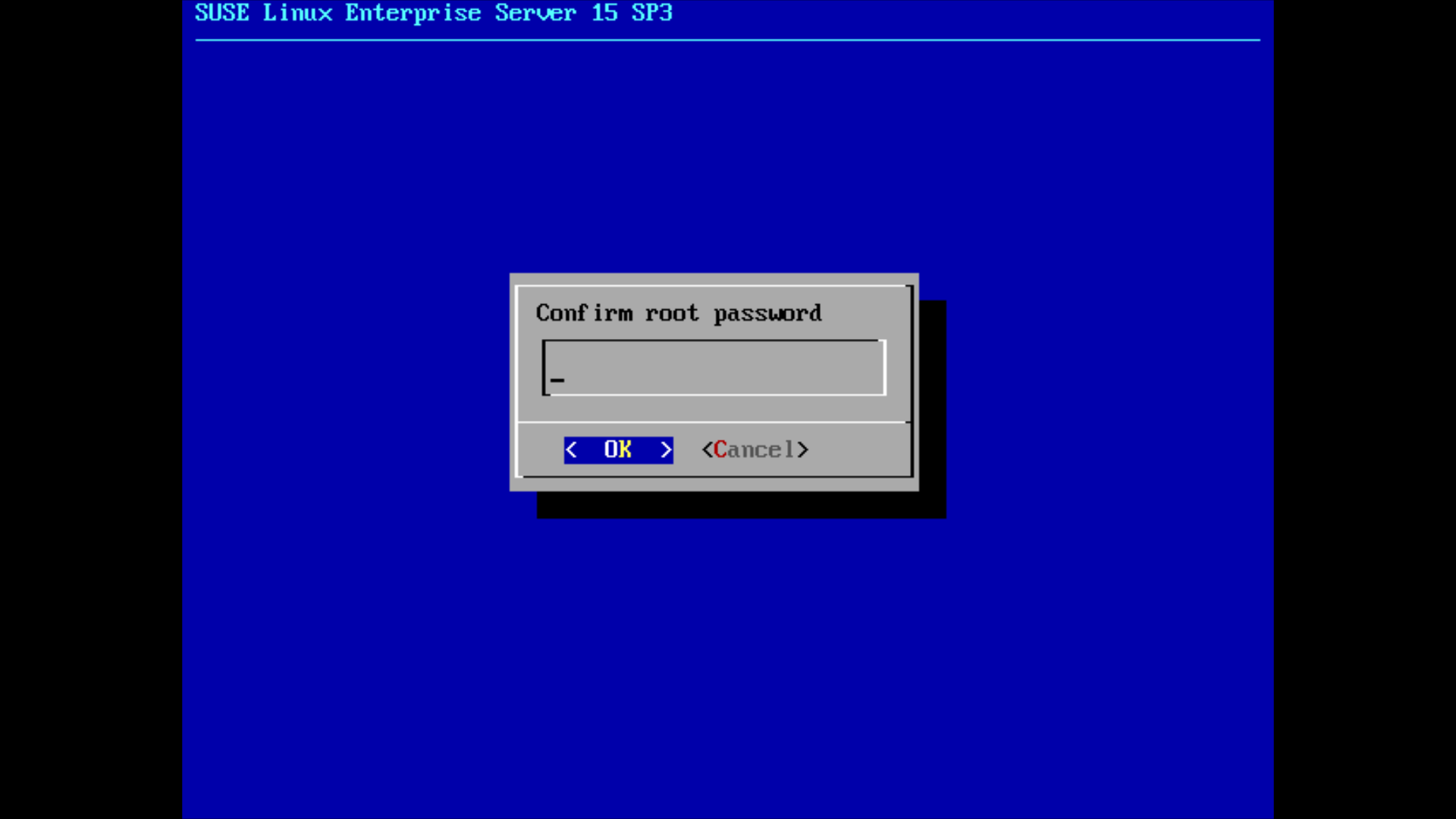Click the left angle bracket before Cancel

[707, 450]
